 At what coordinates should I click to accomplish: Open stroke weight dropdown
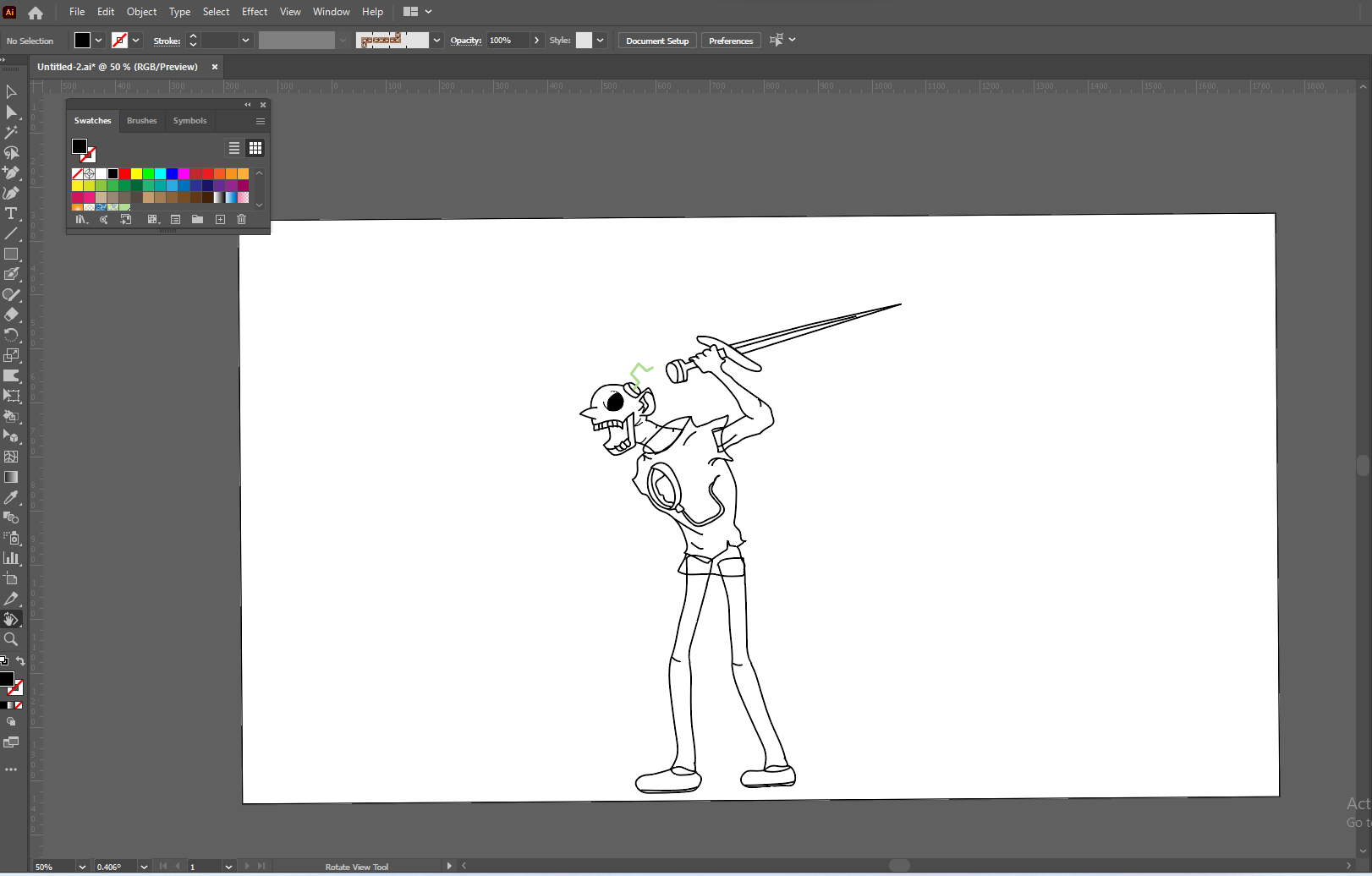(x=246, y=40)
